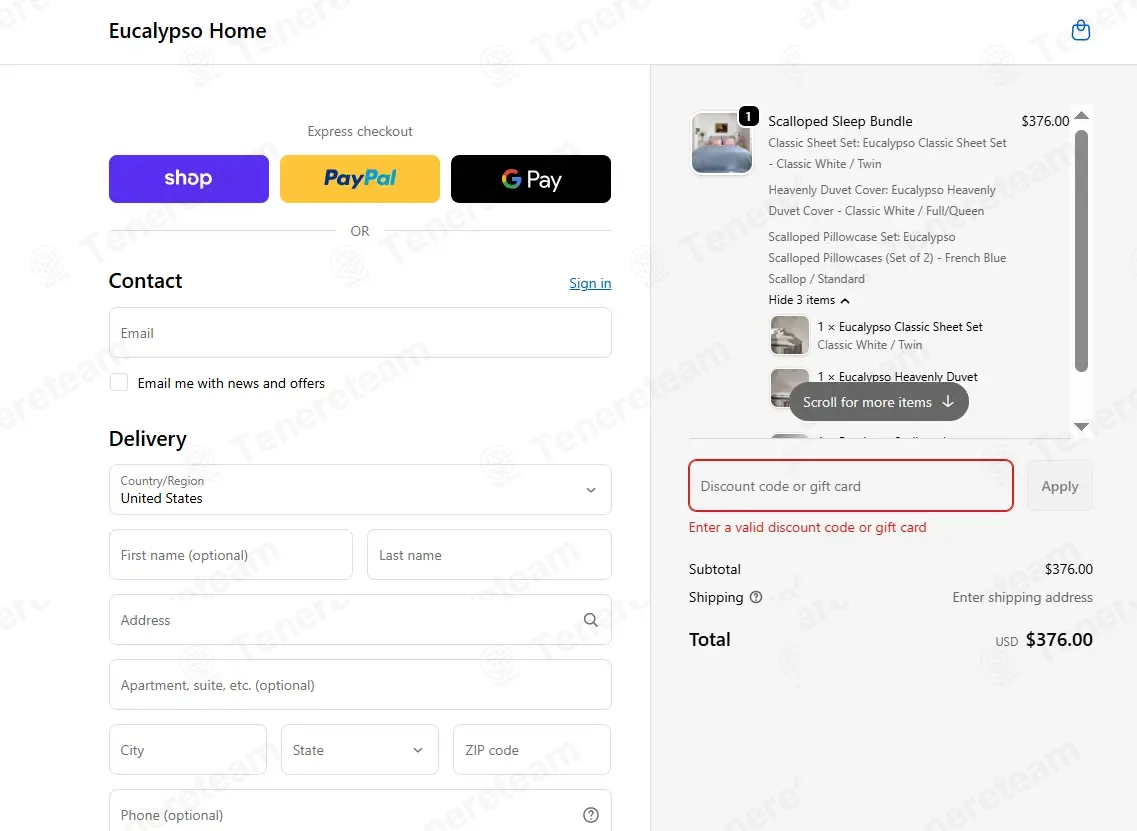
Task: Check 'Email me with news and offers'
Action: [x=119, y=382]
